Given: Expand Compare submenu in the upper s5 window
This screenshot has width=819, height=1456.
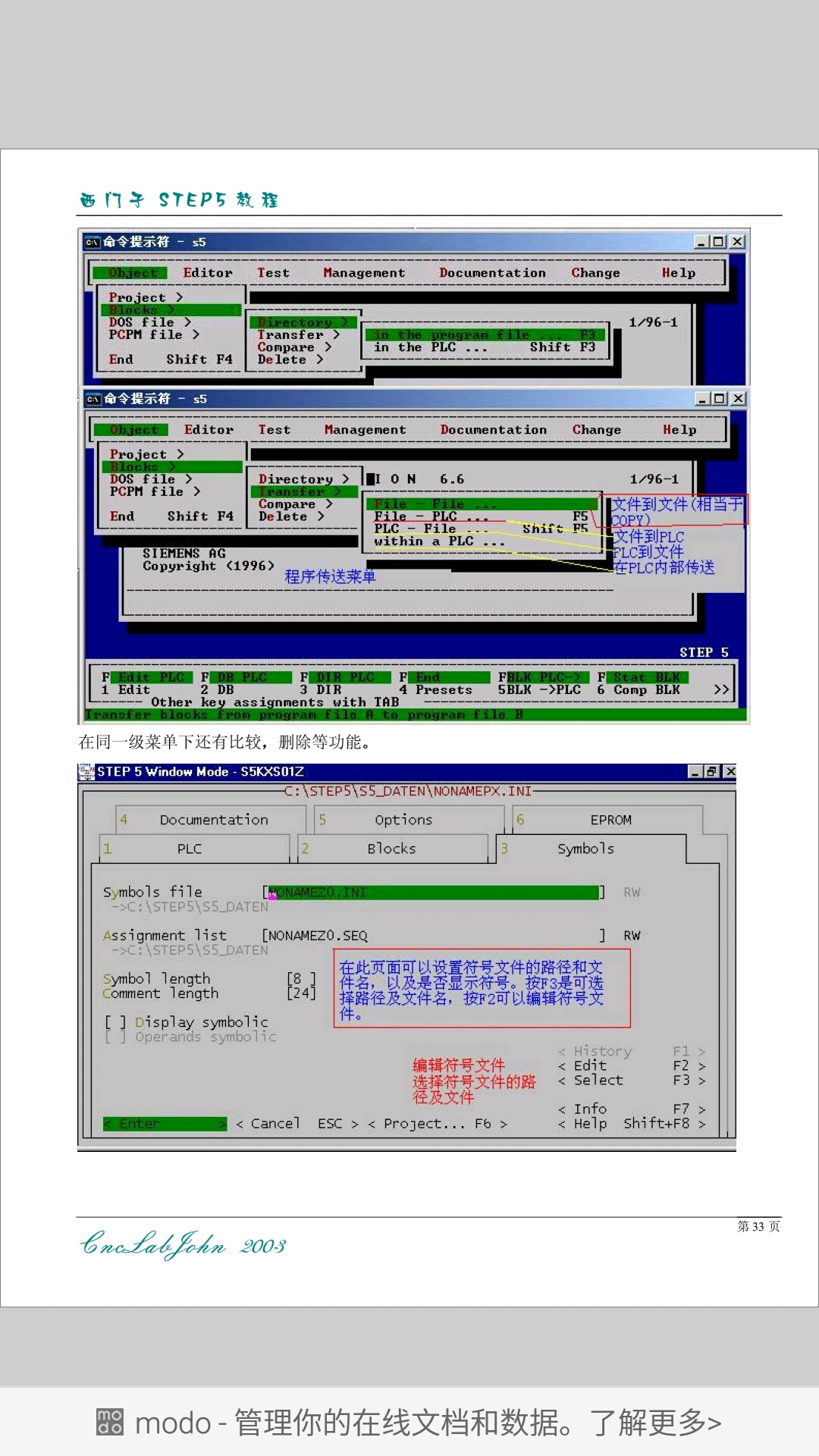Looking at the screenshot, I should coord(294,347).
